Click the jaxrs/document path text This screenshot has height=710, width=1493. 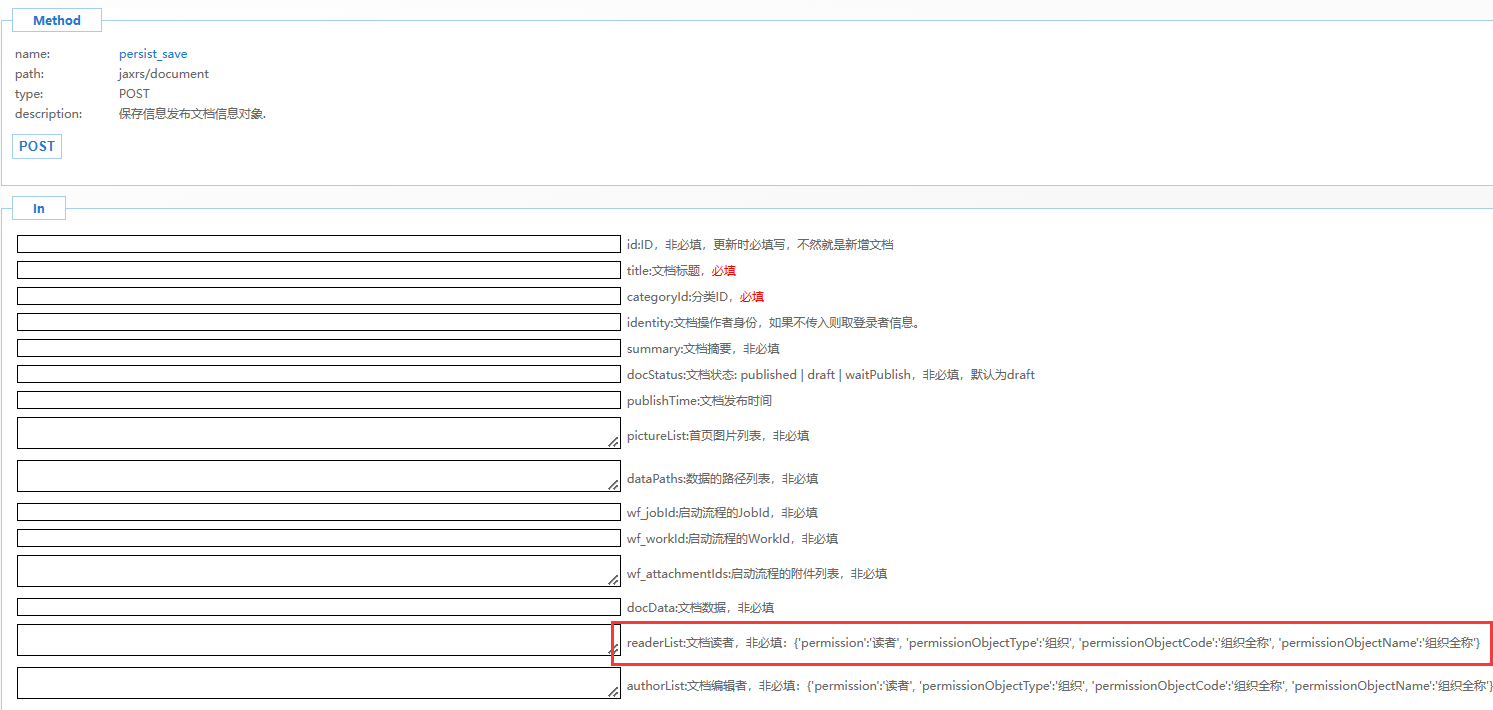(164, 74)
